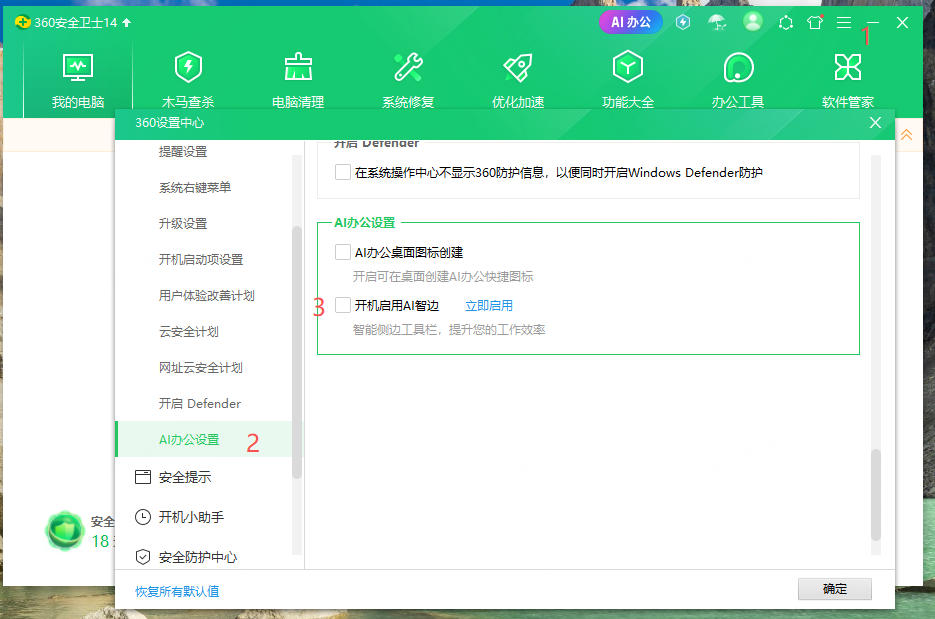This screenshot has width=935, height=619.
Task: Open the 功能大全 panel
Action: [x=627, y=78]
